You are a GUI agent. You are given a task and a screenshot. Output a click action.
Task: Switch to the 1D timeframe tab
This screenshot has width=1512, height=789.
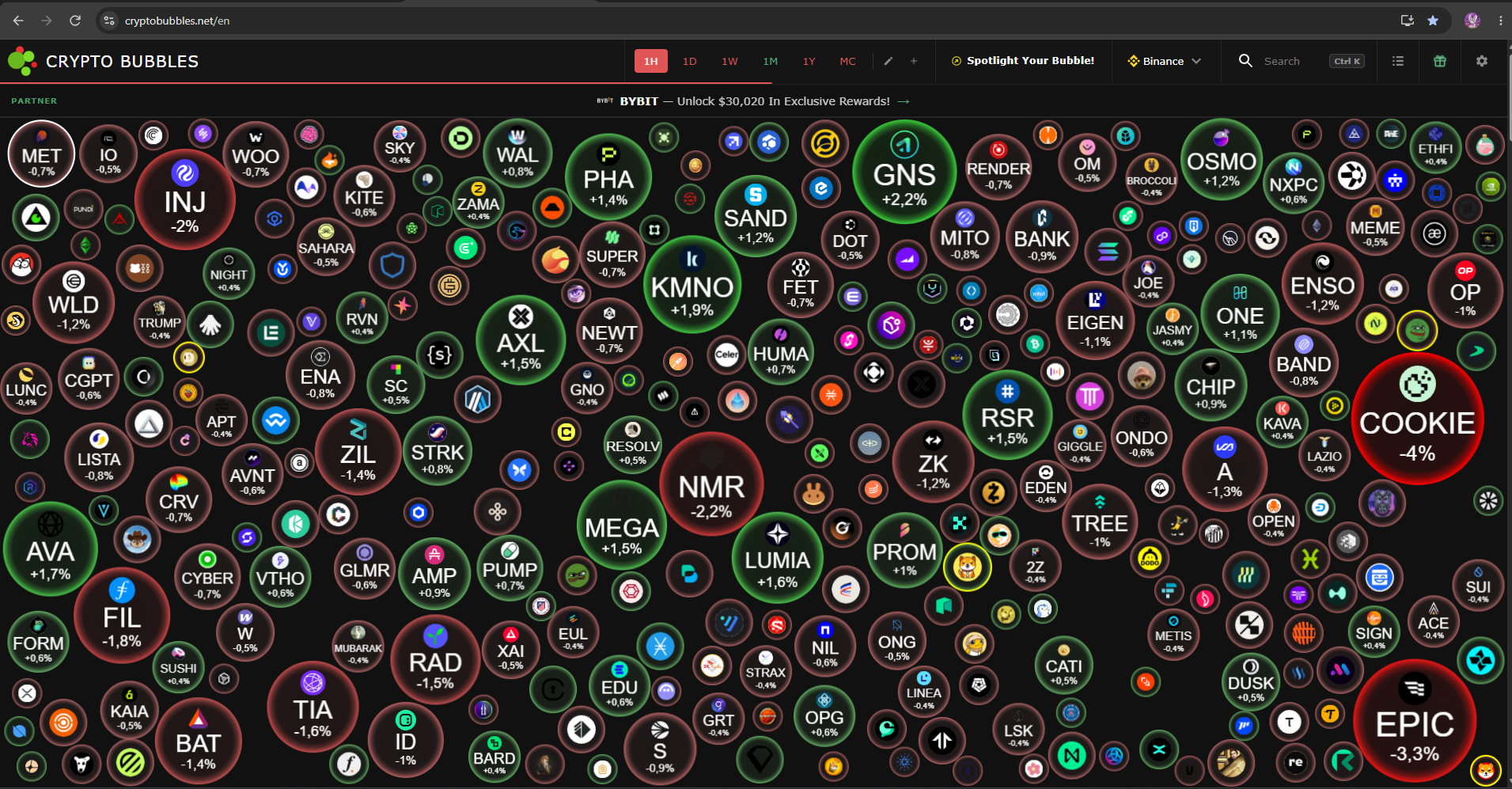(x=690, y=61)
